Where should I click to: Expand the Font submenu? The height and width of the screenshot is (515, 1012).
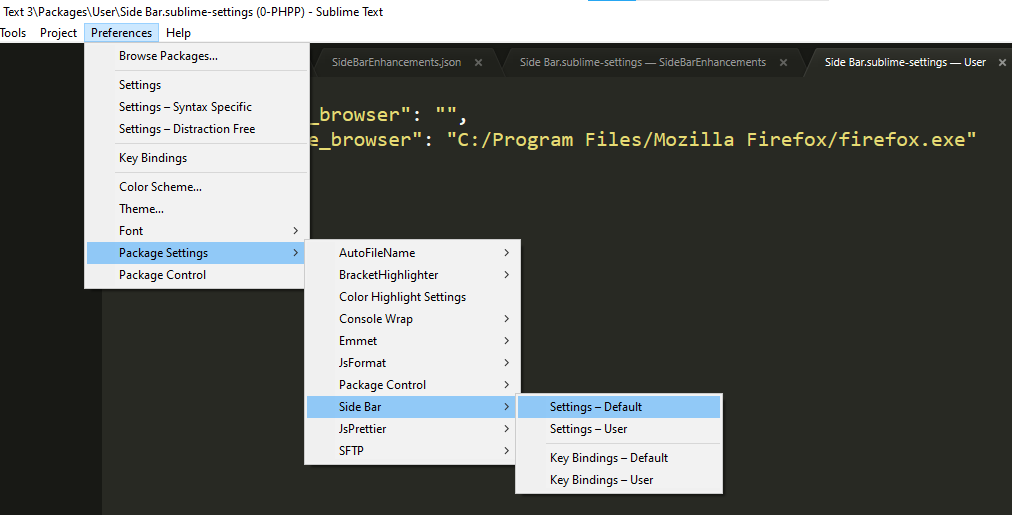131,231
